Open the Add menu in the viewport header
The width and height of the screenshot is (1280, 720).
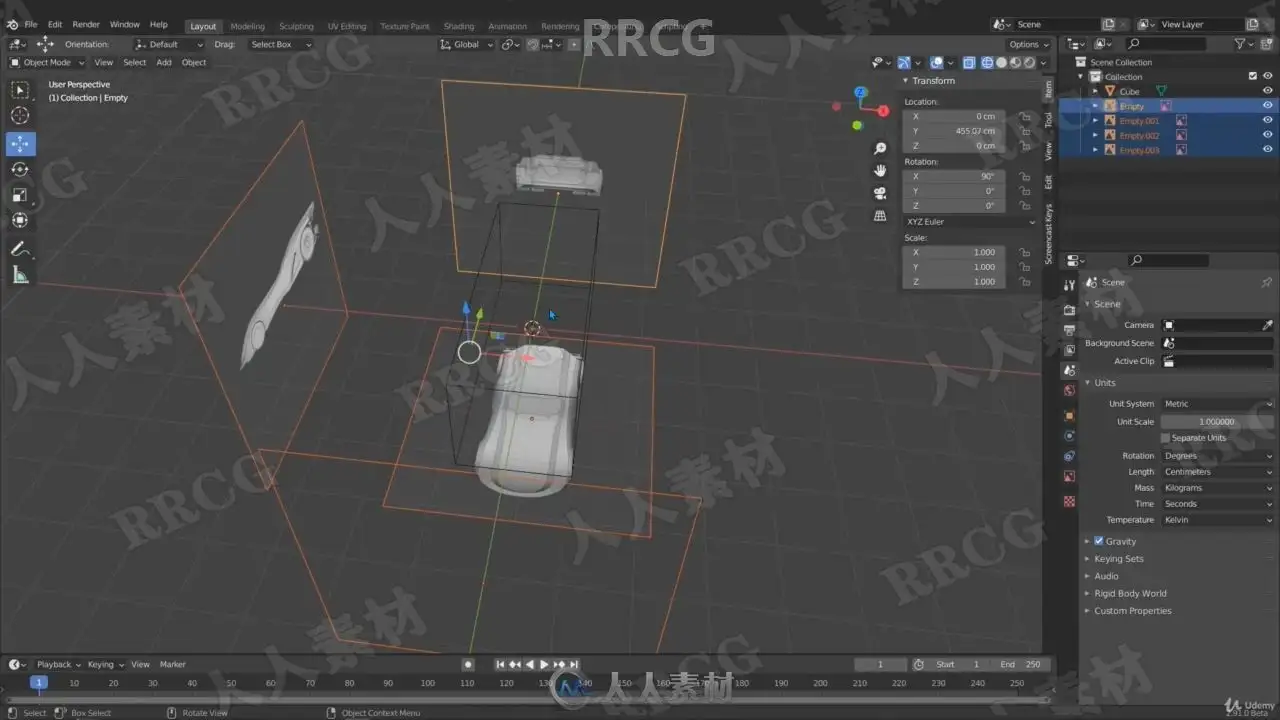[164, 62]
